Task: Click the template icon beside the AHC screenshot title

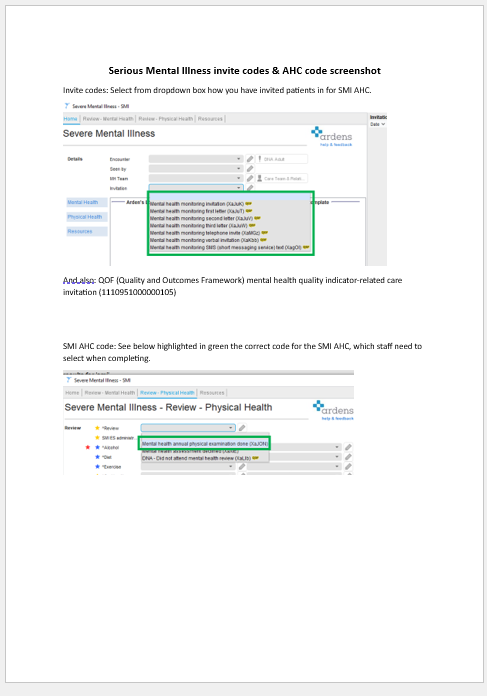Action: 68,380
